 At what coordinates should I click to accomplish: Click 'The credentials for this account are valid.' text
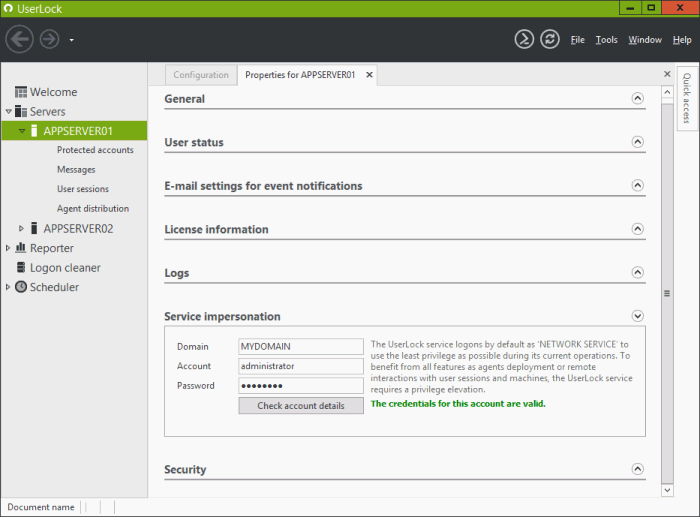(x=458, y=404)
